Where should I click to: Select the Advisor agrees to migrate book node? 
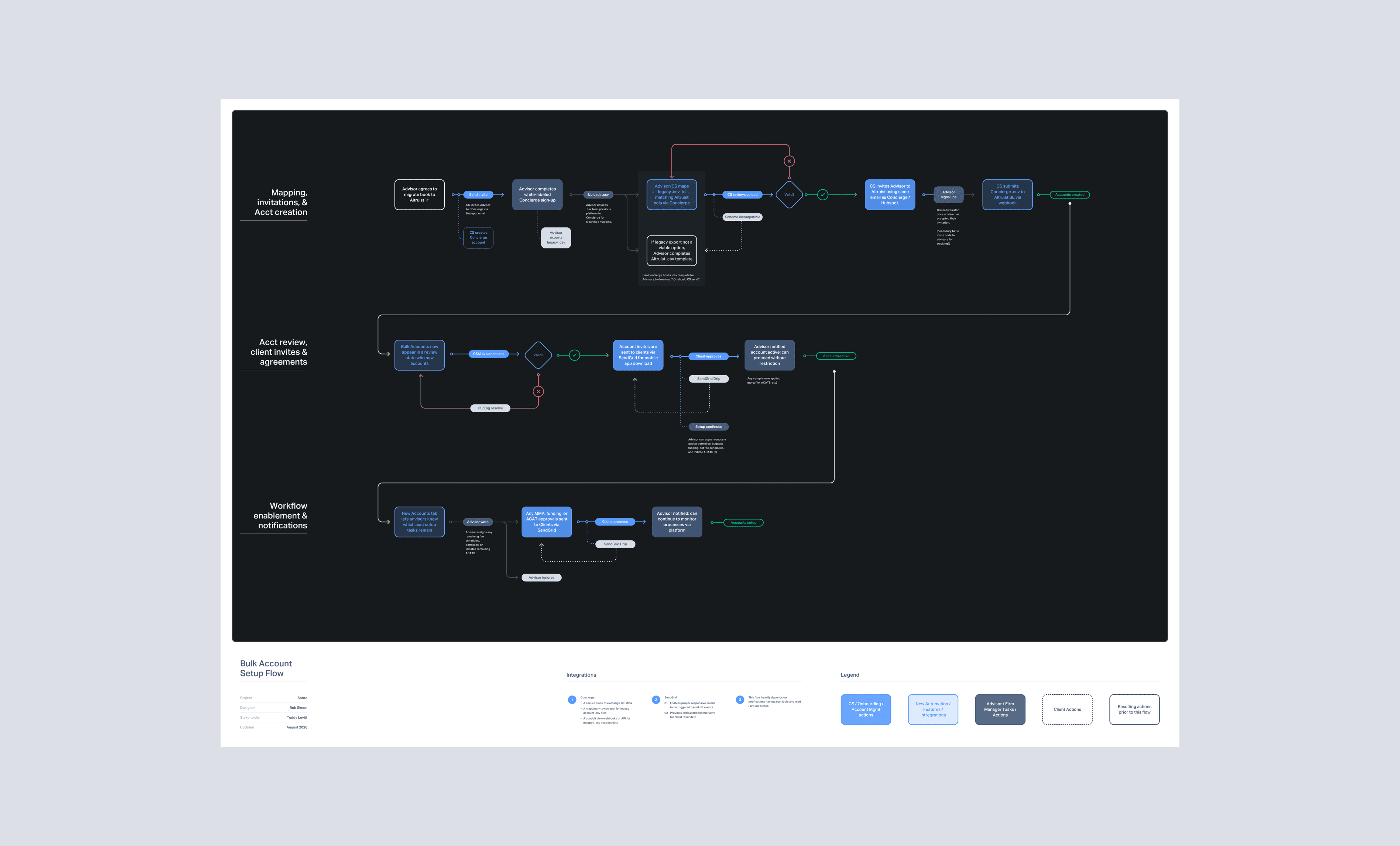click(419, 195)
